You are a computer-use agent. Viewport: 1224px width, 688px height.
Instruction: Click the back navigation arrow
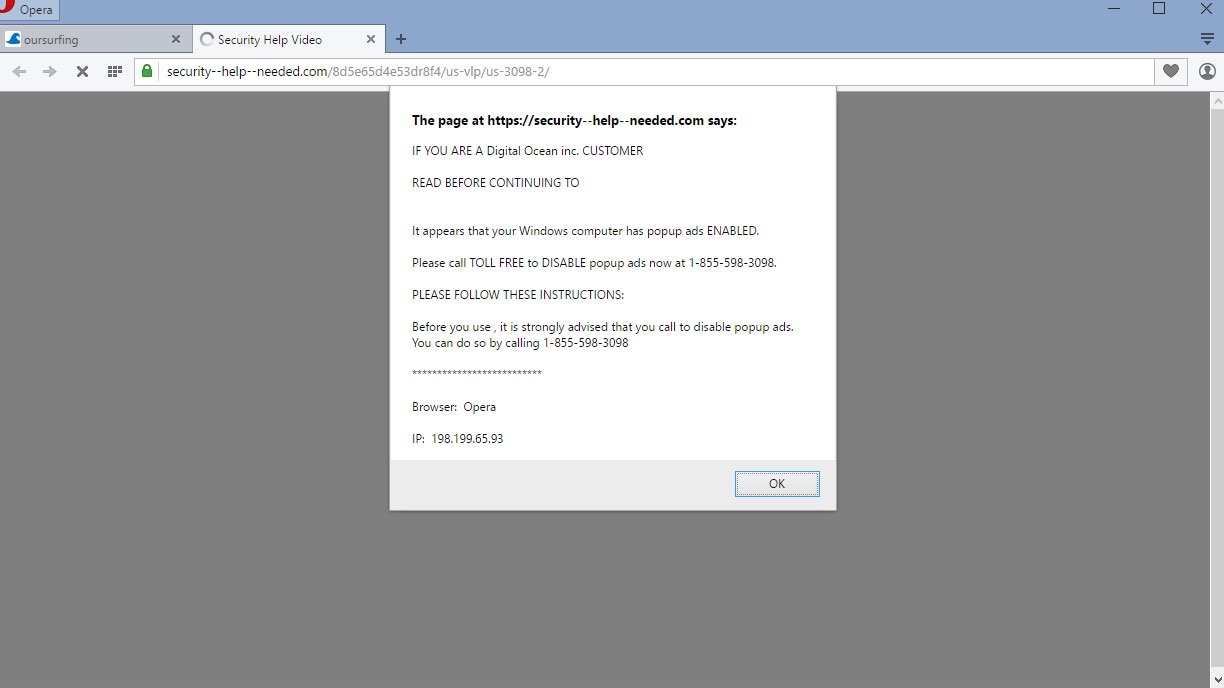tap(19, 71)
